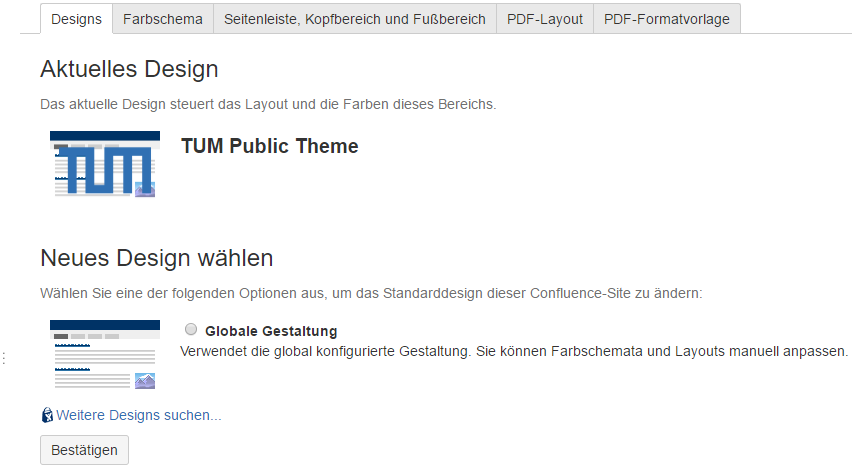This screenshot has width=852, height=468.
Task: Go to the PDF-Formatvorlage tab
Action: click(x=666, y=19)
